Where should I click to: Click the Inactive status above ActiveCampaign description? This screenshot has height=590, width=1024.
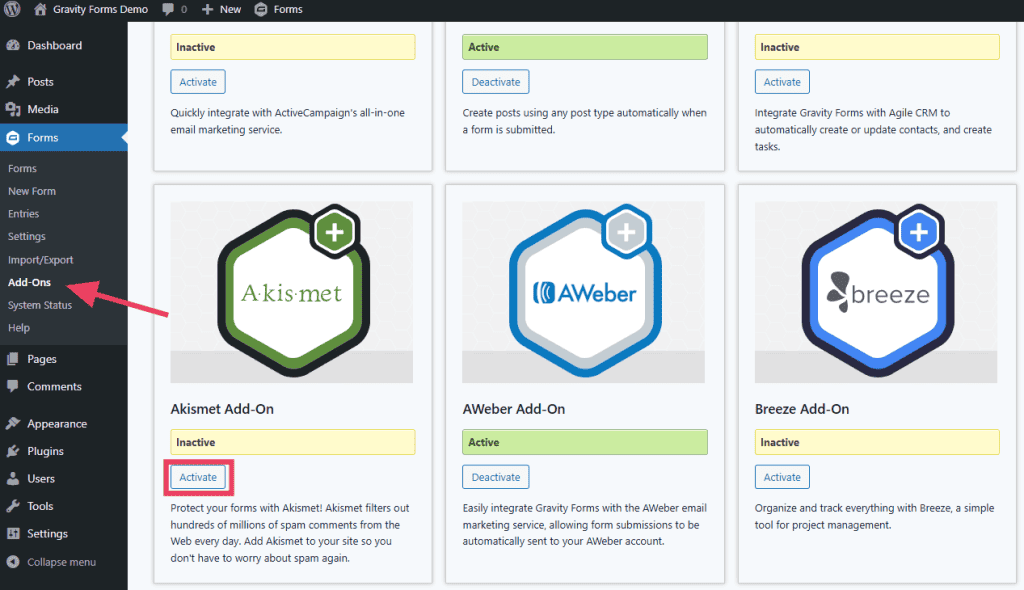(x=293, y=47)
